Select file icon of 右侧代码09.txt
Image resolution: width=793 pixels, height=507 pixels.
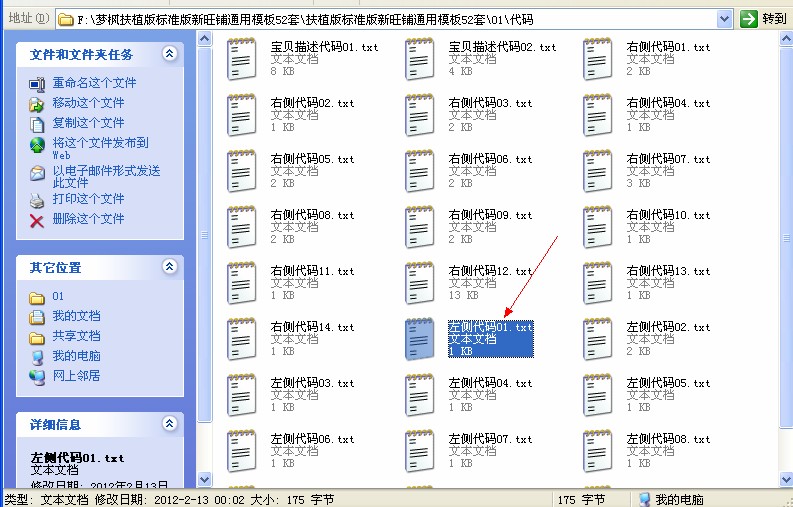419,227
